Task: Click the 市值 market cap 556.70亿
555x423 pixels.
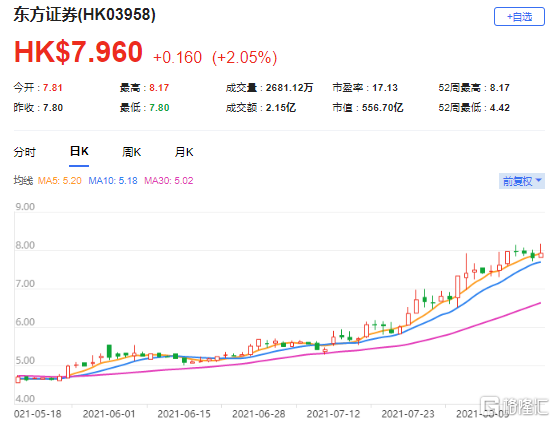Action: 382,108
